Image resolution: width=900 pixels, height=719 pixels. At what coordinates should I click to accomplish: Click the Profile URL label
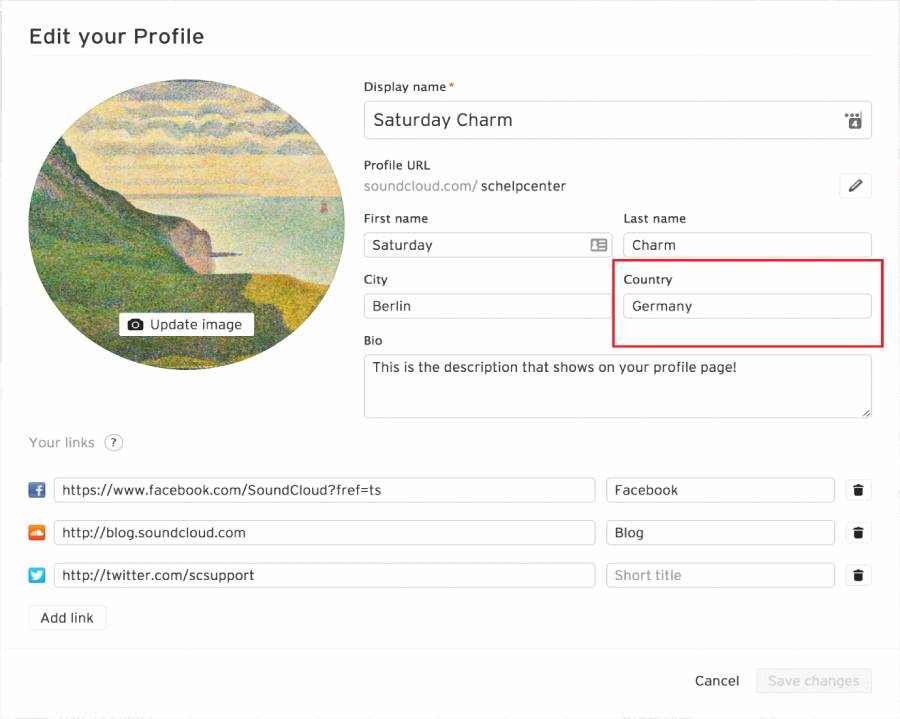[x=397, y=165]
